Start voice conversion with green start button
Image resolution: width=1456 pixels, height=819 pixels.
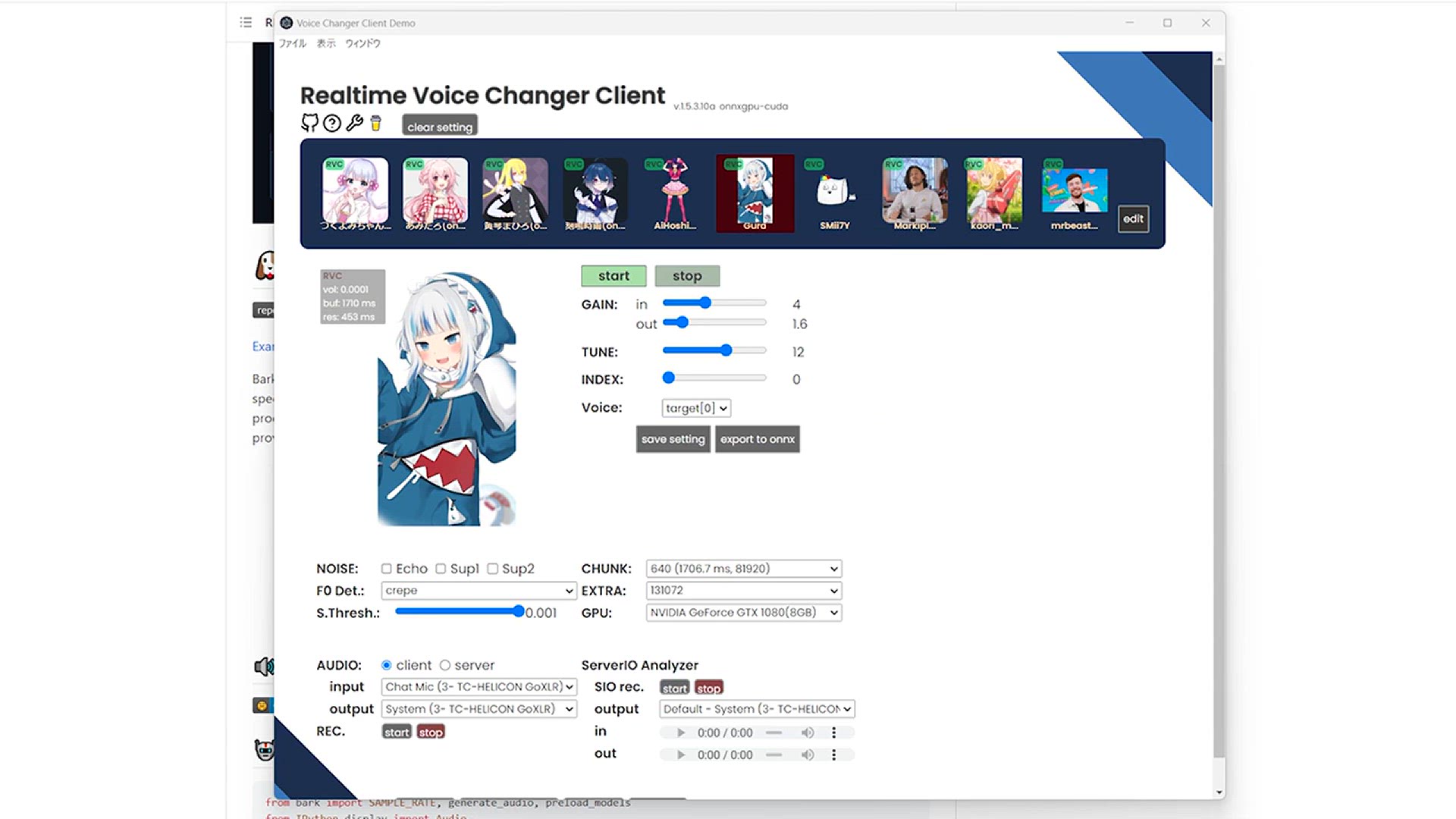click(x=613, y=276)
